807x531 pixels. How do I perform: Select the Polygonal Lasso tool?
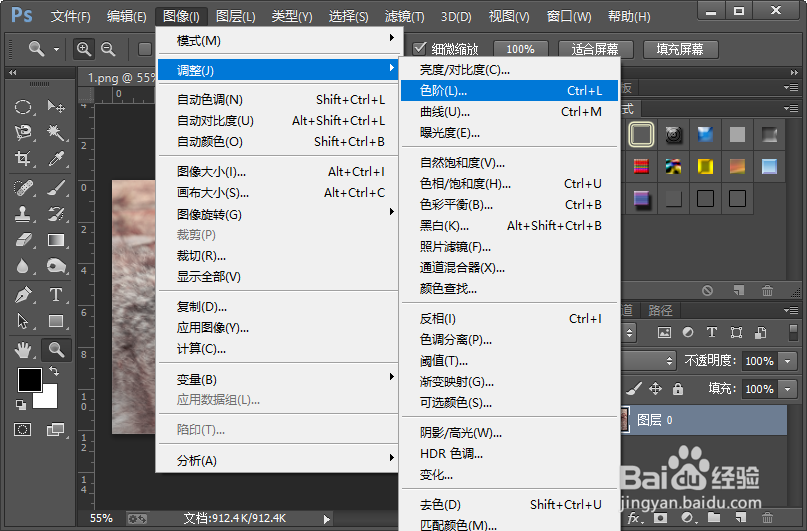coord(23,132)
